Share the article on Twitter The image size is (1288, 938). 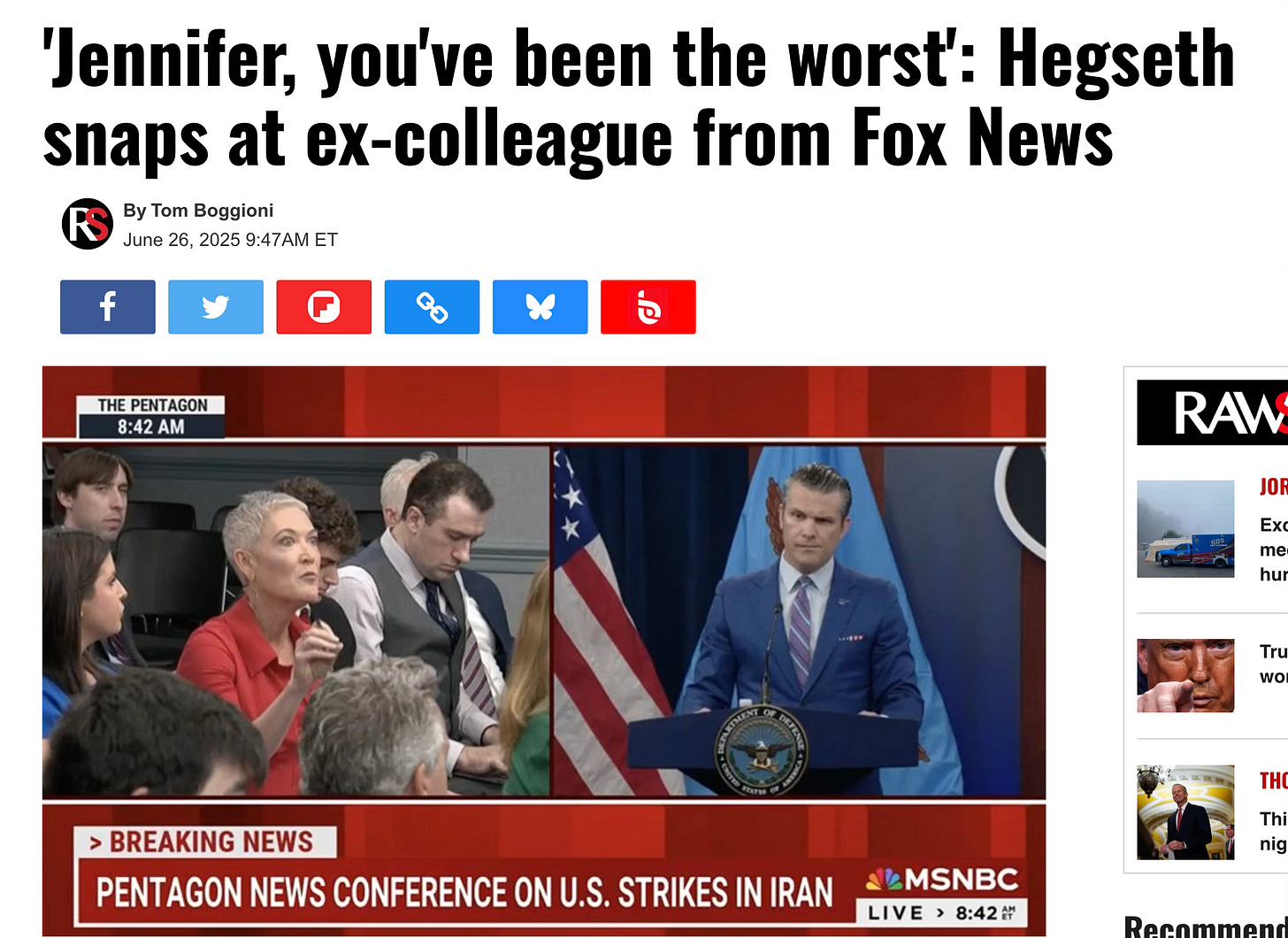tap(216, 307)
